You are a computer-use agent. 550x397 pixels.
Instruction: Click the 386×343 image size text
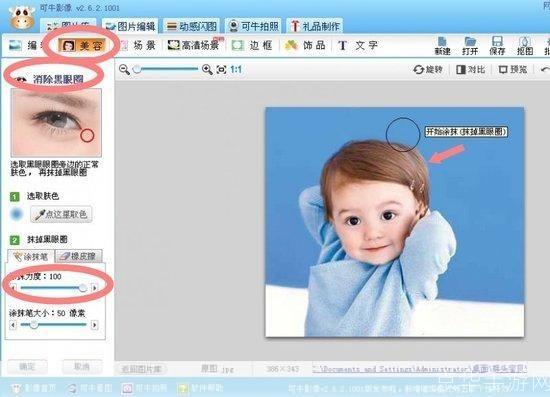pyautogui.click(x=283, y=369)
